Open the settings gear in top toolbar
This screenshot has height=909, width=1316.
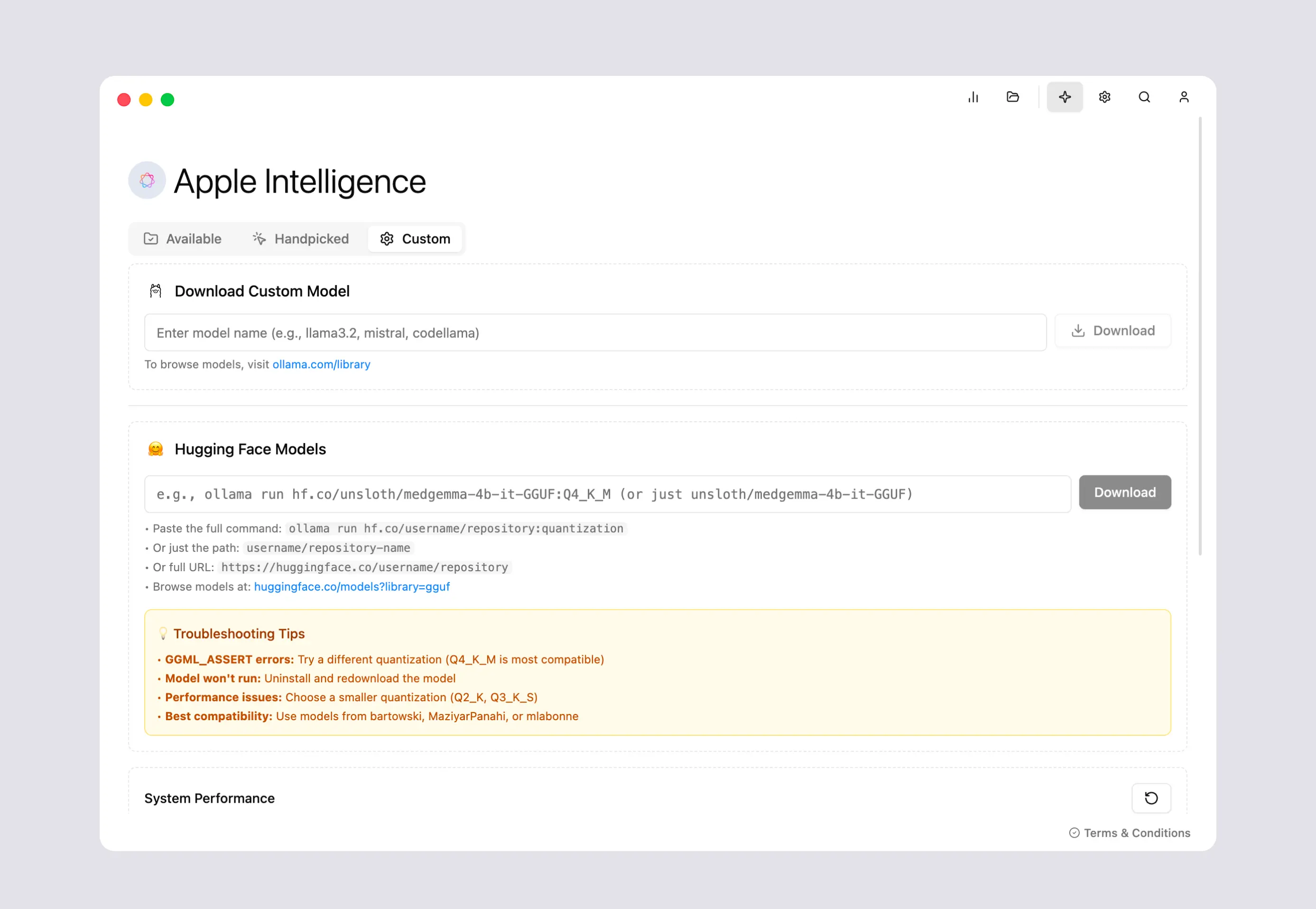(1104, 97)
